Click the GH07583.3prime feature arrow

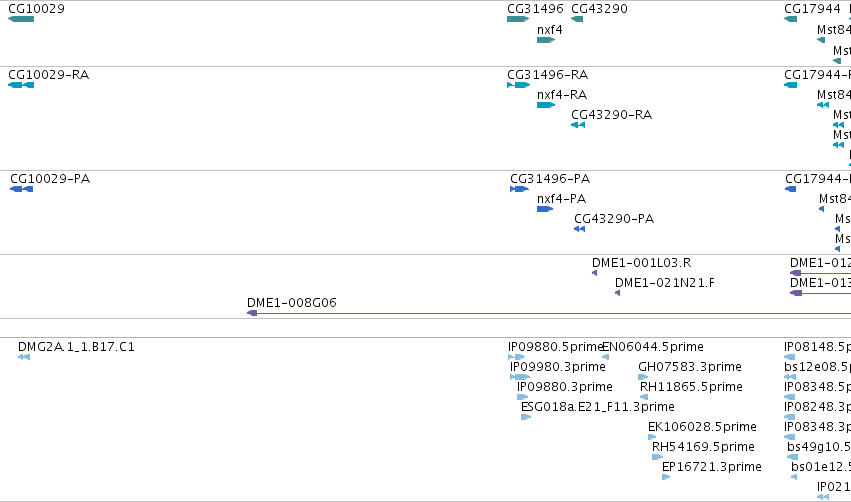[643, 377]
